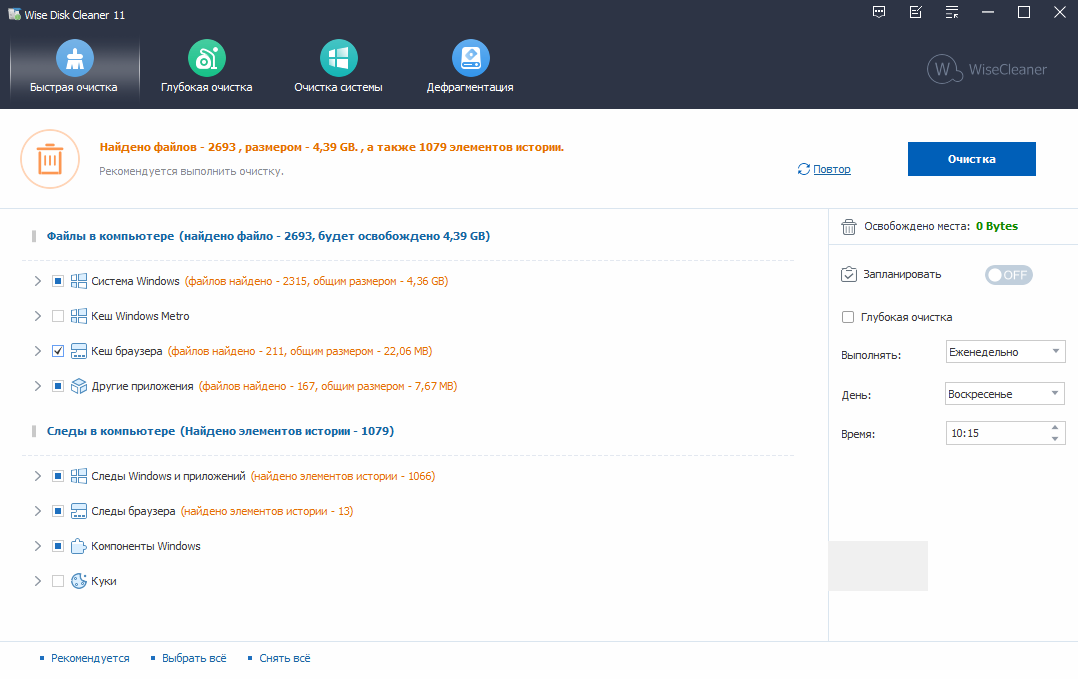Screen dimensions: 1078x679
Task: Click the browser icon of Кеш браузера
Action: pos(79,351)
